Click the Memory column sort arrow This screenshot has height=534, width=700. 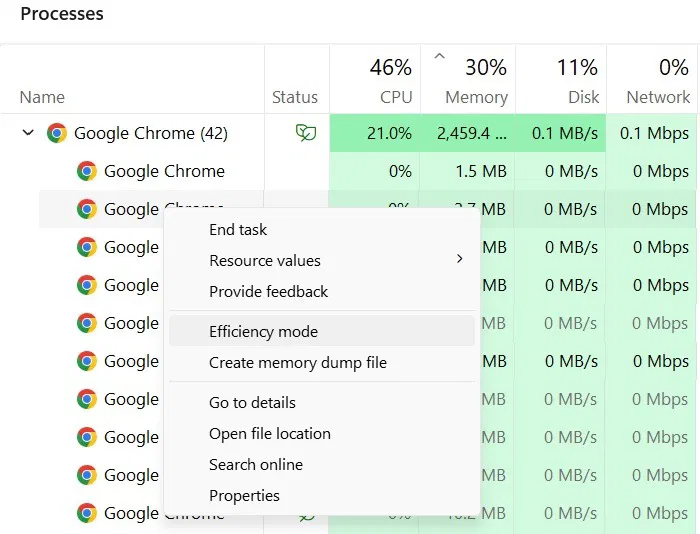click(439, 57)
